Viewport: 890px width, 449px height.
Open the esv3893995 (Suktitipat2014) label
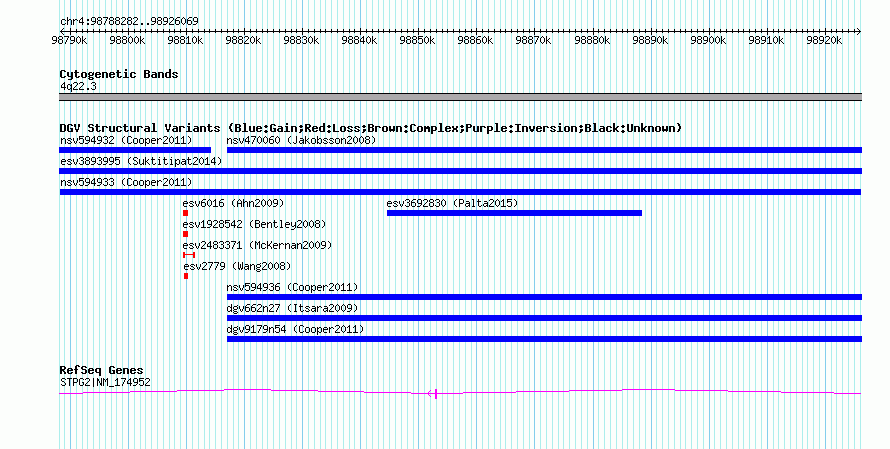(x=141, y=161)
